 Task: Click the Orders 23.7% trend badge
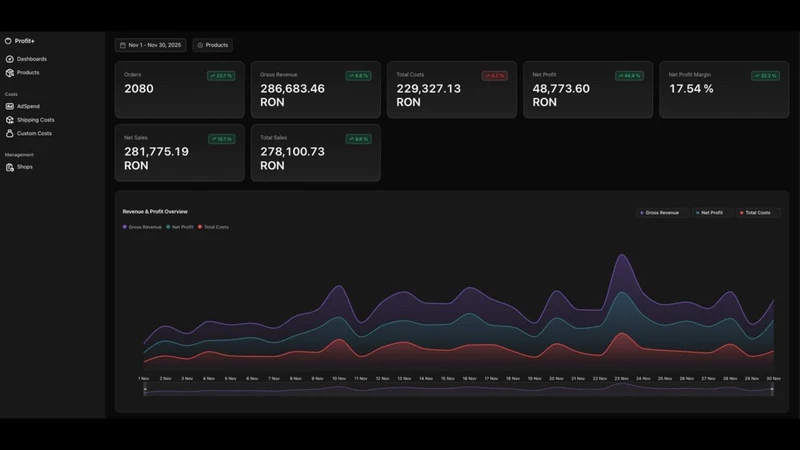click(221, 76)
